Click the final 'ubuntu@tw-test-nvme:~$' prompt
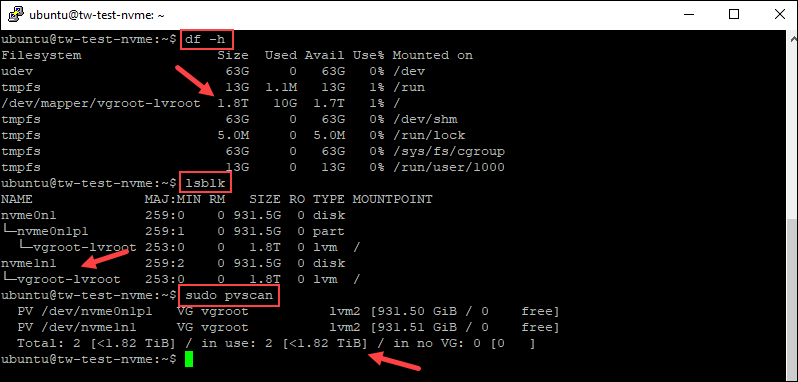798x382 pixels. click(x=89, y=359)
